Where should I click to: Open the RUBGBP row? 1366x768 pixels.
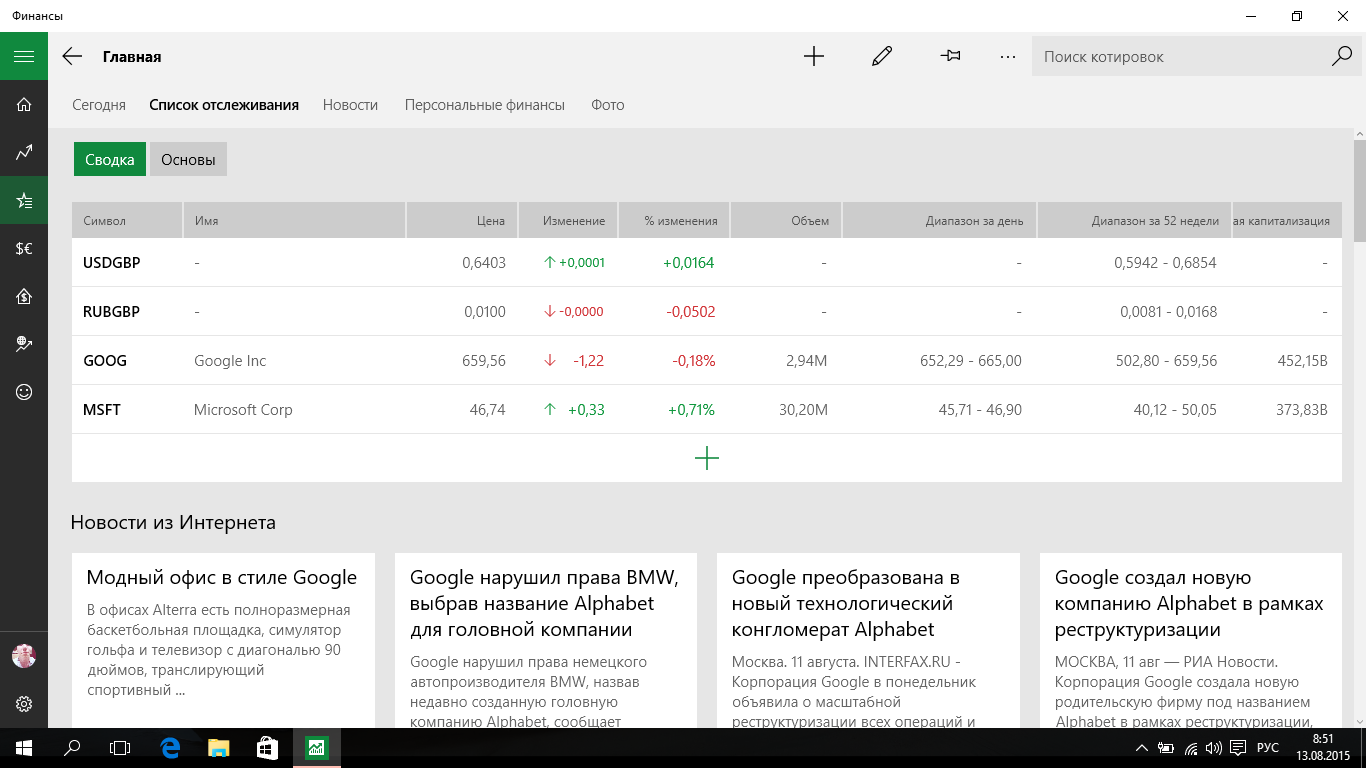(x=707, y=312)
